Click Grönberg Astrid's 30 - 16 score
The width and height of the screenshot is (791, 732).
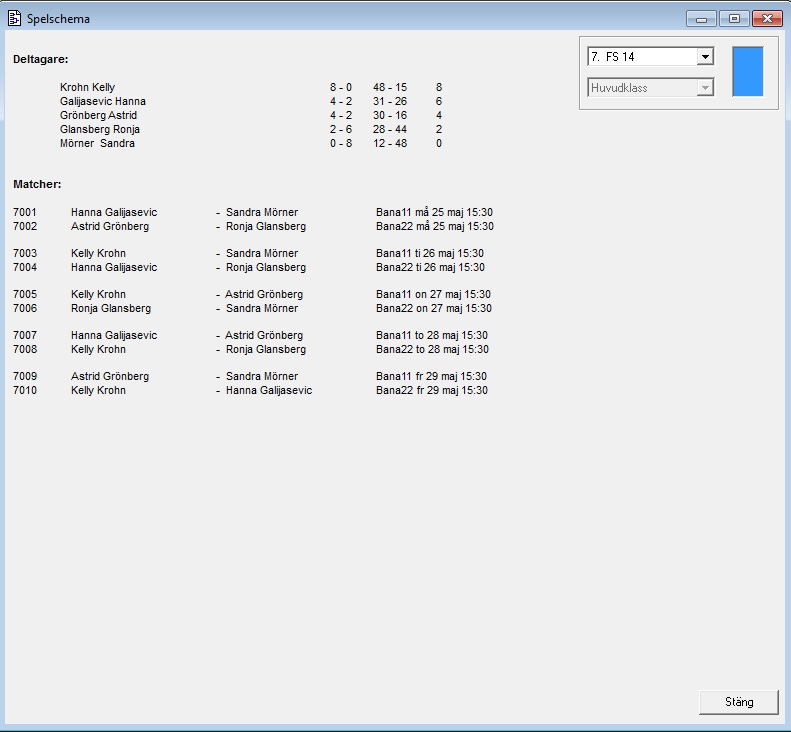390,116
